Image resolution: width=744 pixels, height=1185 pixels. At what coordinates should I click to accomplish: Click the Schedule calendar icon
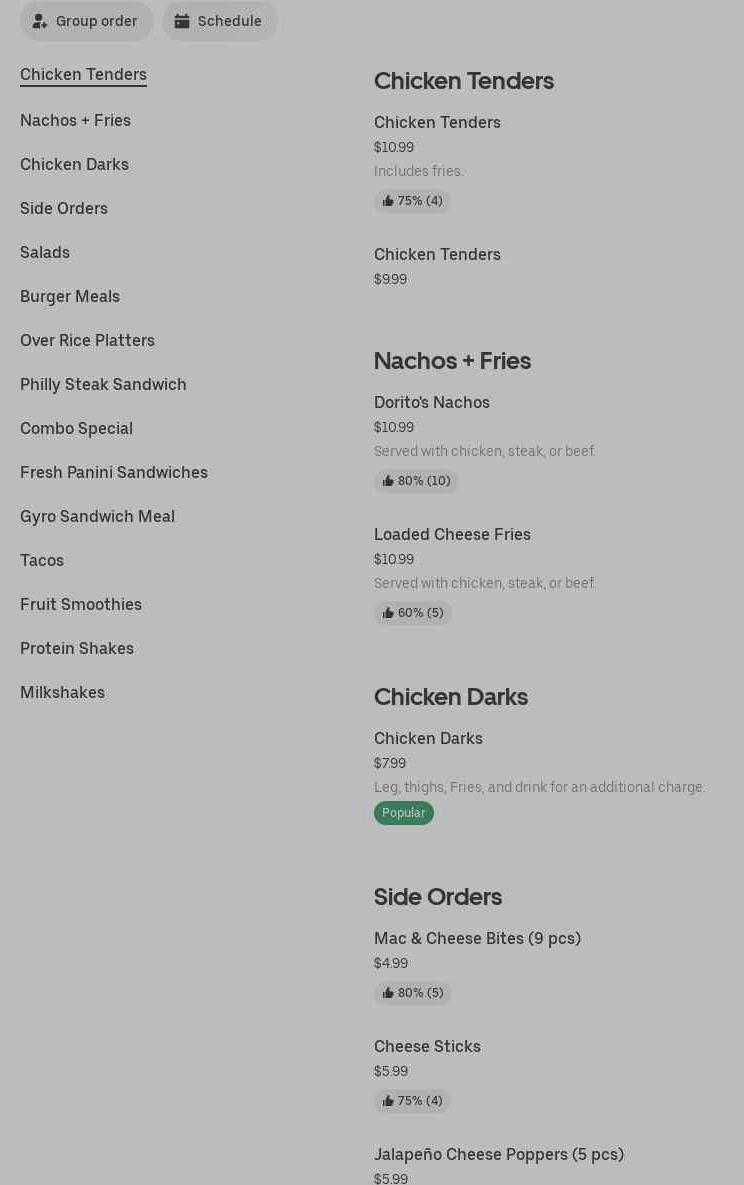(x=182, y=21)
